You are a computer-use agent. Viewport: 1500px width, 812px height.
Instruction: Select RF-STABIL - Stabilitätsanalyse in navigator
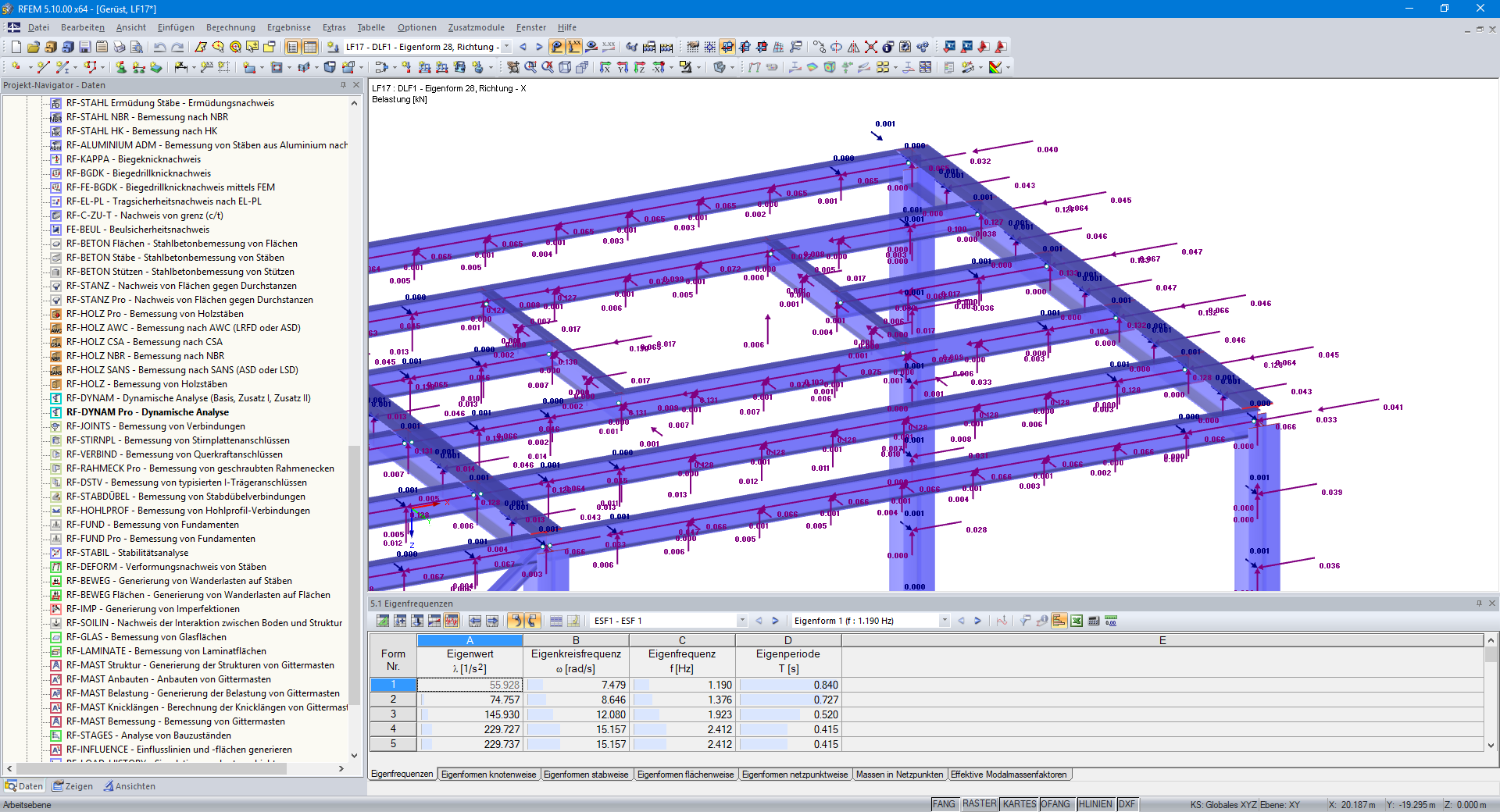127,553
